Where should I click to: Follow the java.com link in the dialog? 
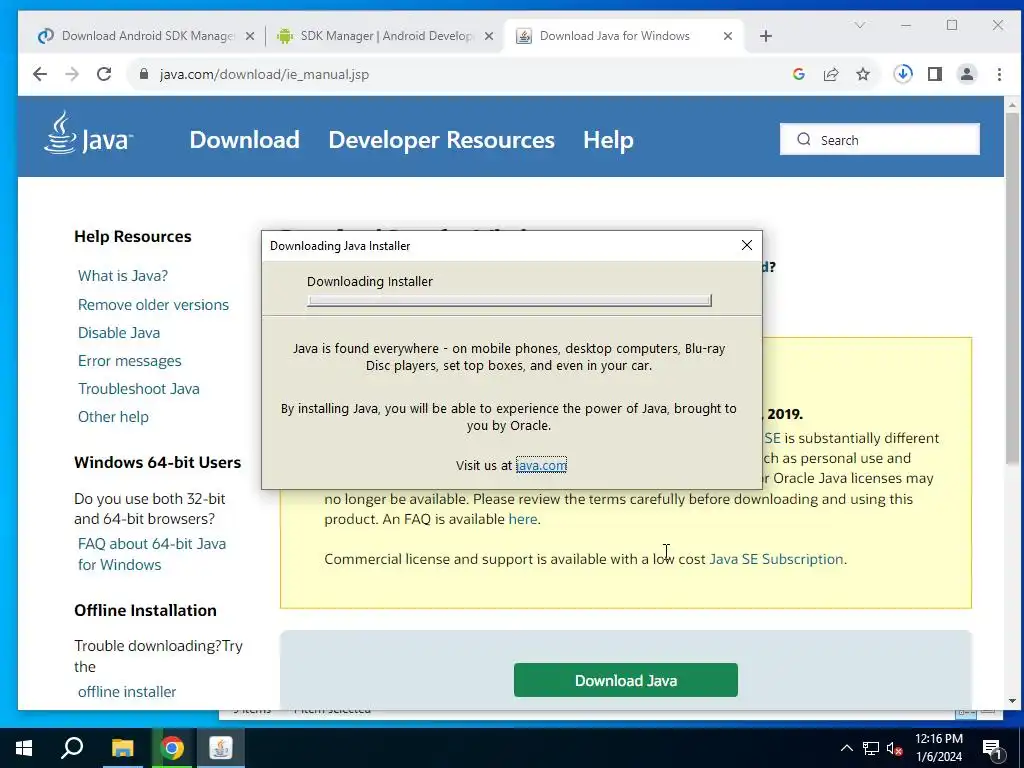pos(541,465)
